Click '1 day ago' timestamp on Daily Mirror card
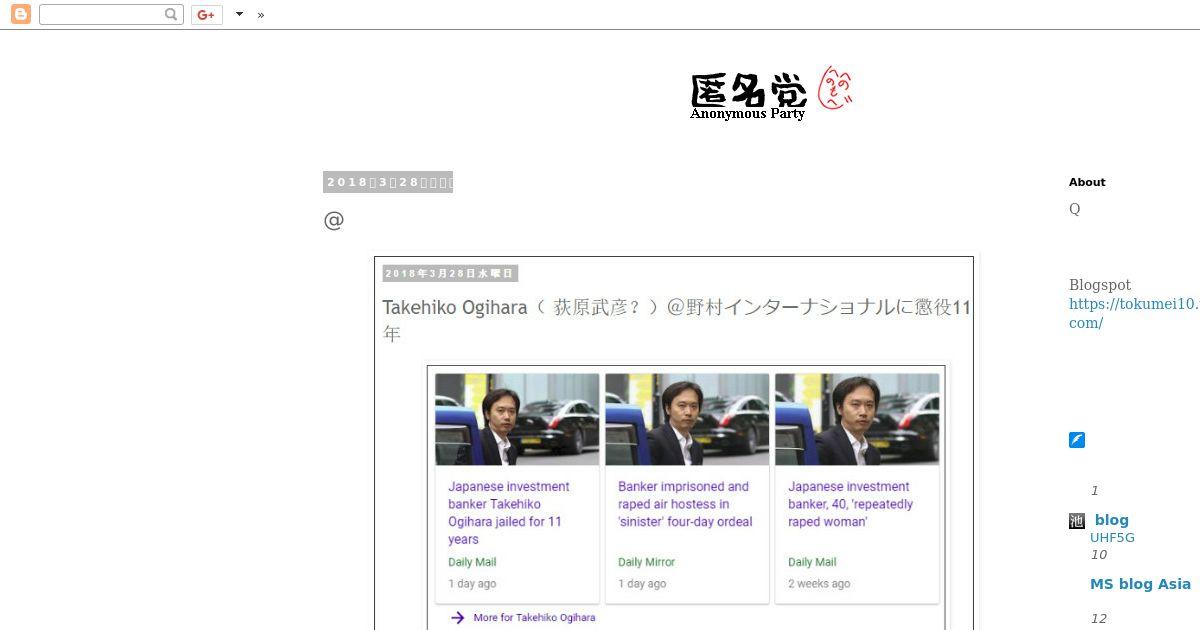This screenshot has height=630, width=1200. coord(642,584)
